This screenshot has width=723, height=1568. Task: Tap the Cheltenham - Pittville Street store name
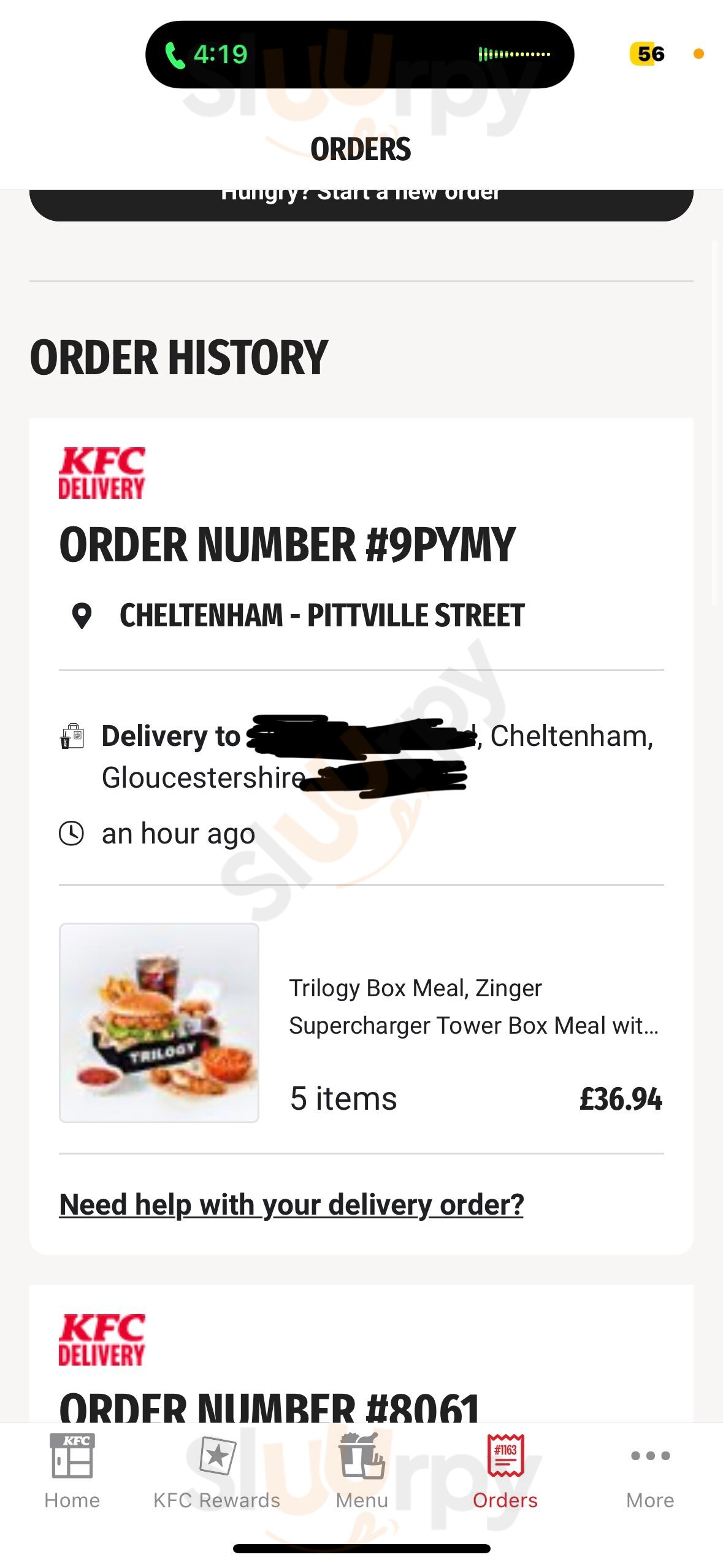pyautogui.click(x=322, y=616)
